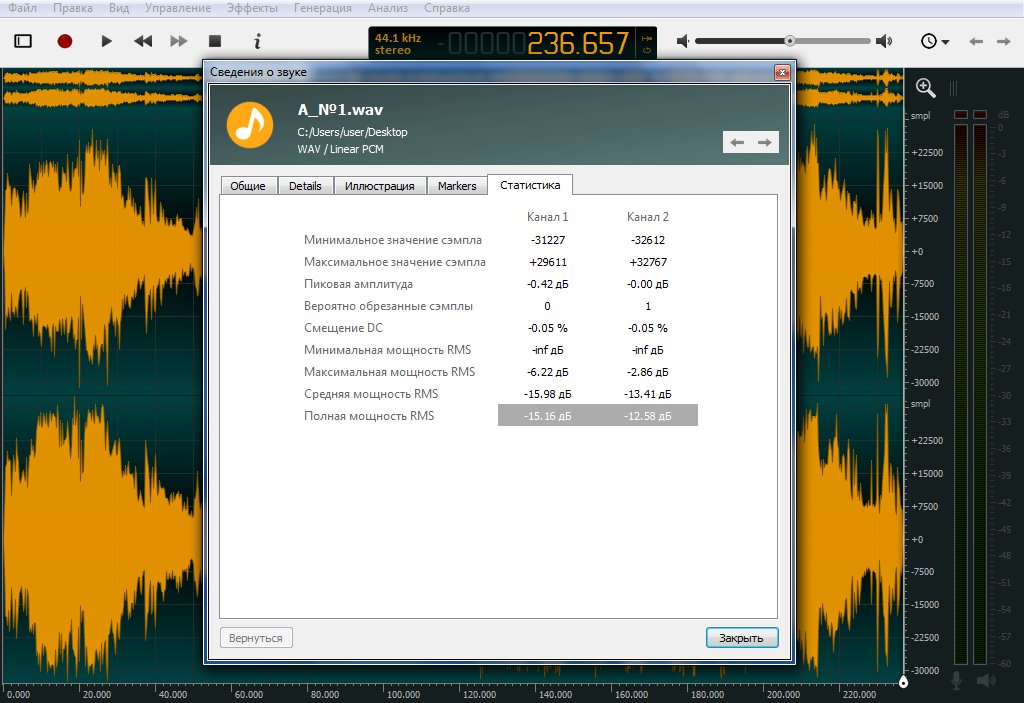Viewport: 1024px width, 703px height.
Task: Click the speaker icon below the level meters
Action: point(985,680)
